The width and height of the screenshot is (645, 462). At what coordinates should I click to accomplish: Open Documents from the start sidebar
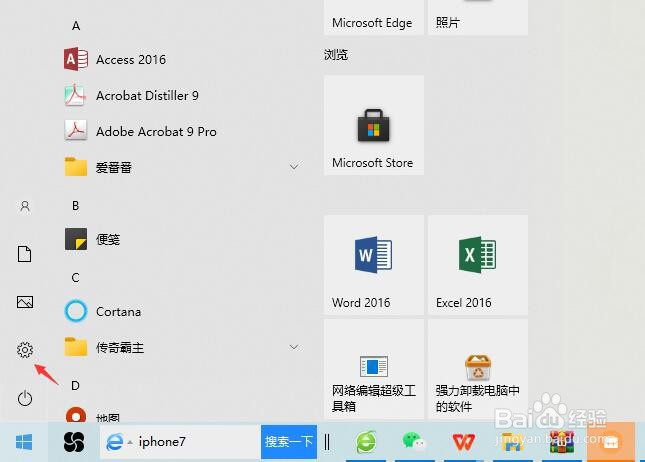[25, 254]
